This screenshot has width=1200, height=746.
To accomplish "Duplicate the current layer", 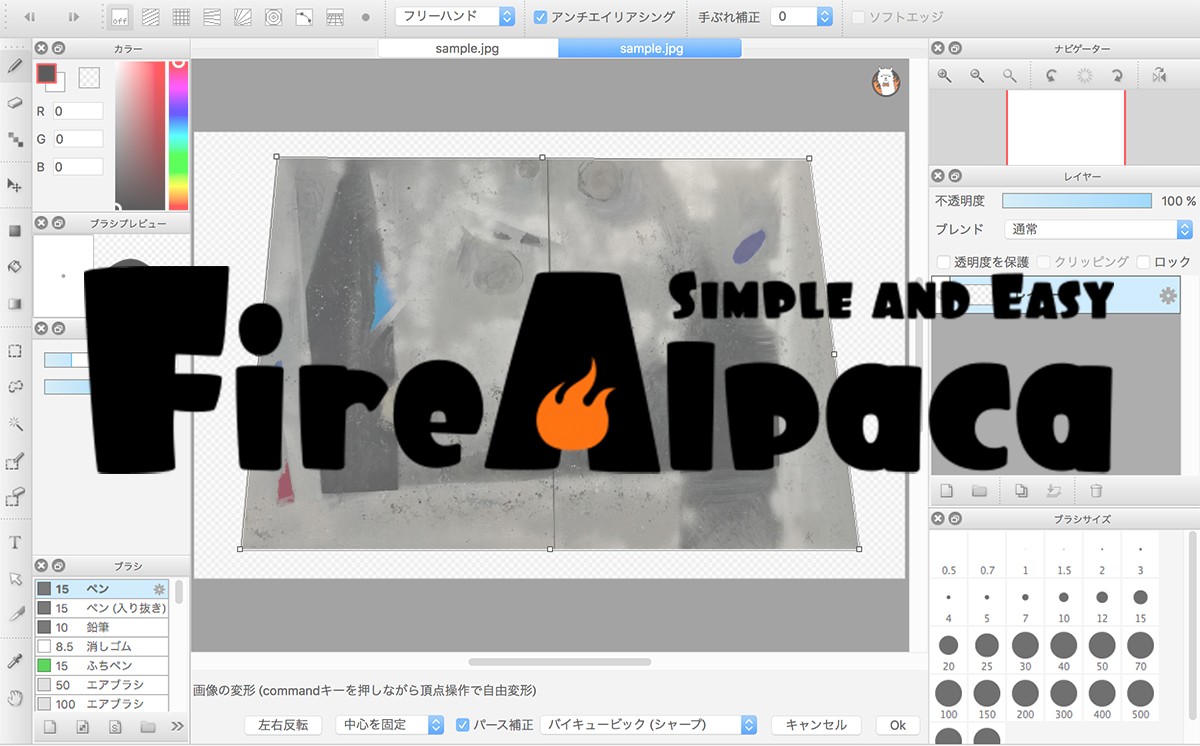I will 1021,490.
